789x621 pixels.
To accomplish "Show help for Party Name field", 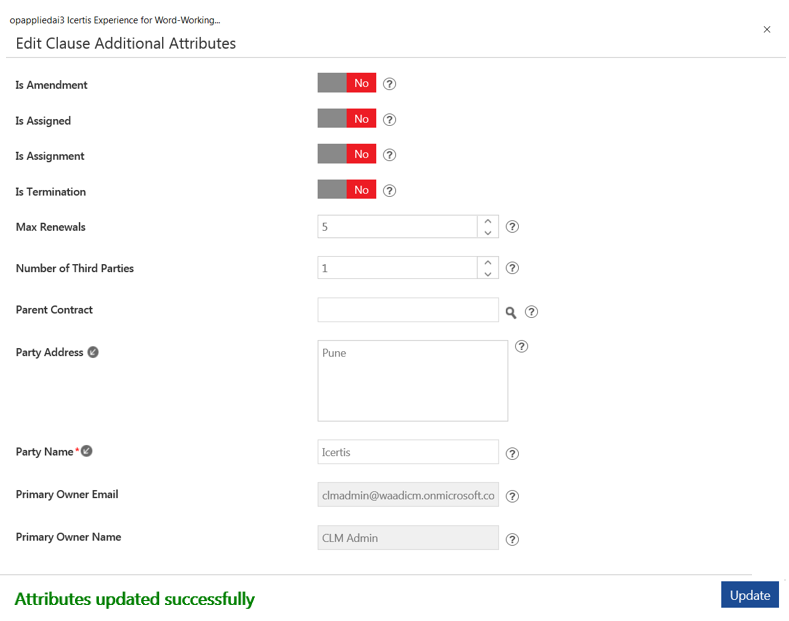I will point(512,453).
